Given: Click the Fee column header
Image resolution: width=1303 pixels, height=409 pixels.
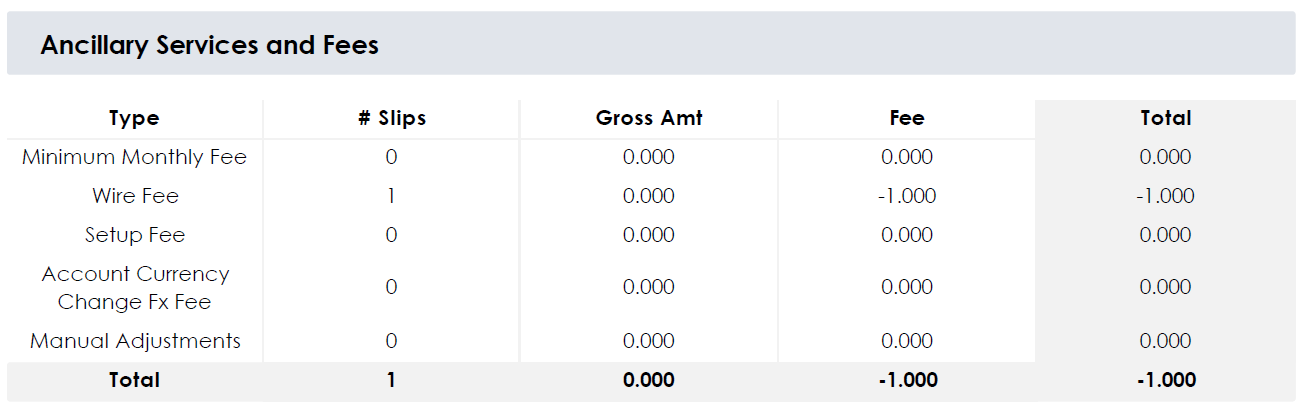Looking at the screenshot, I should point(907,118).
